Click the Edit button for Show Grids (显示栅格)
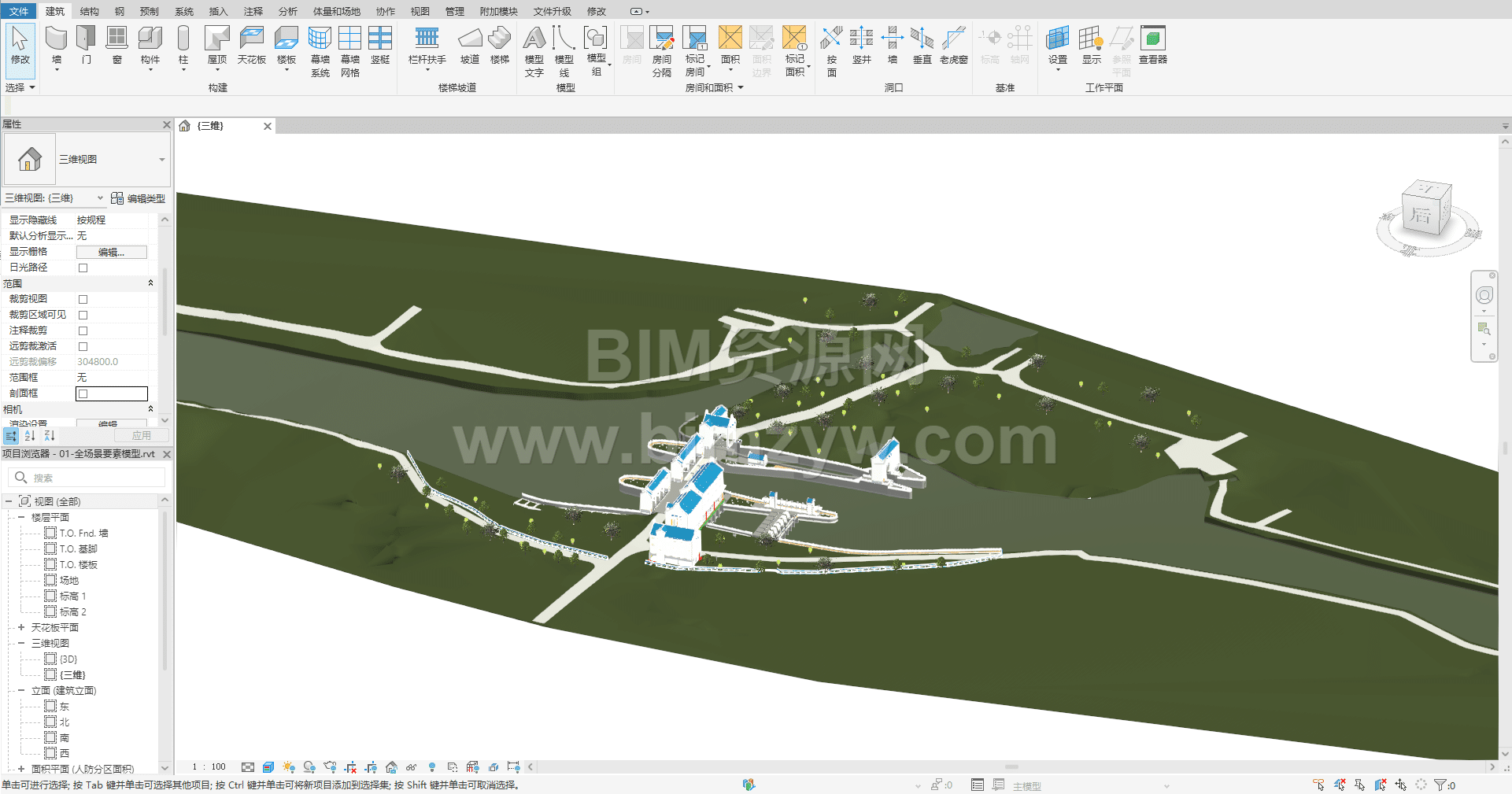 [111, 252]
